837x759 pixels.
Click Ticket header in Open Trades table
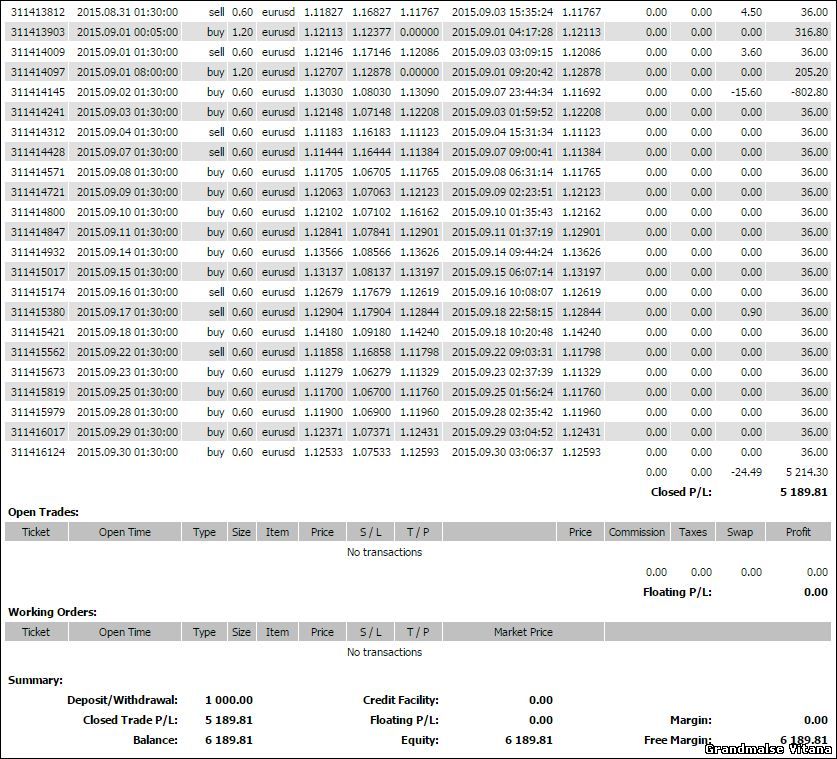(36, 532)
